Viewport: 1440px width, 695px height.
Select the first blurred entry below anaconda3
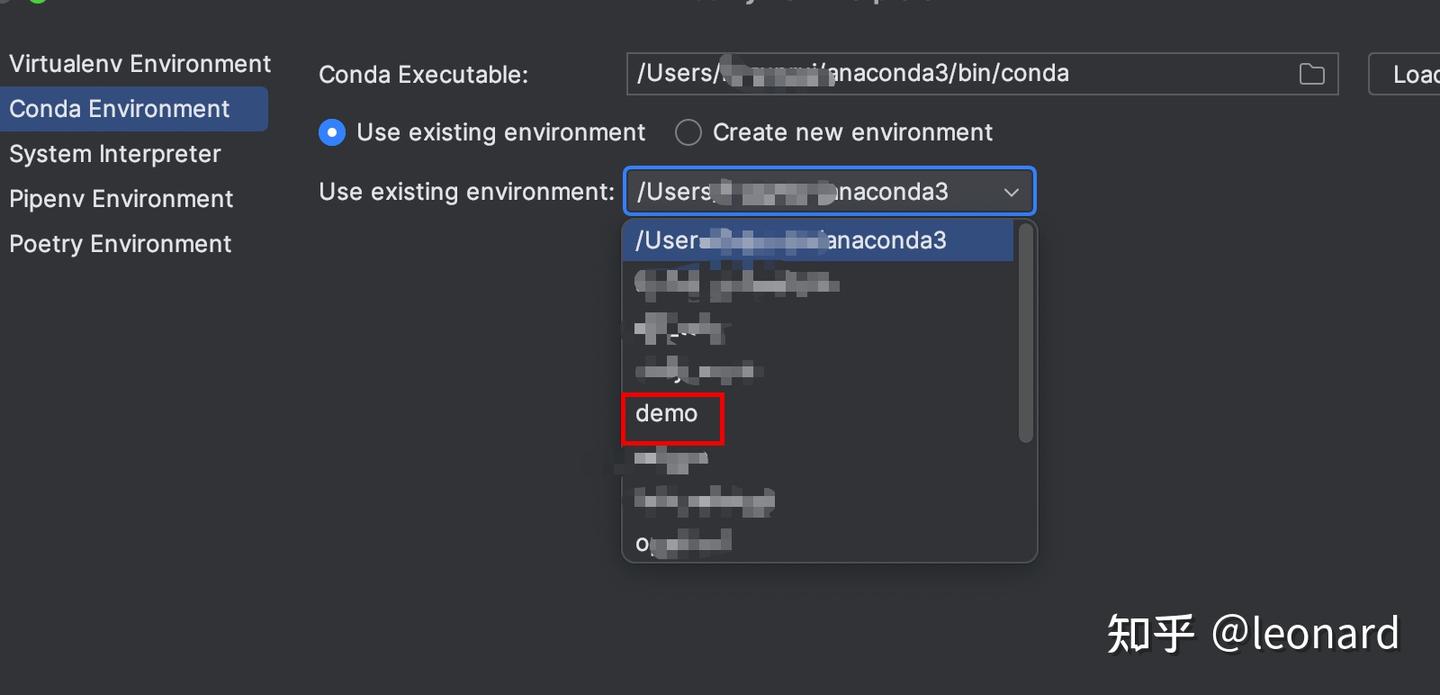pyautogui.click(x=736, y=284)
